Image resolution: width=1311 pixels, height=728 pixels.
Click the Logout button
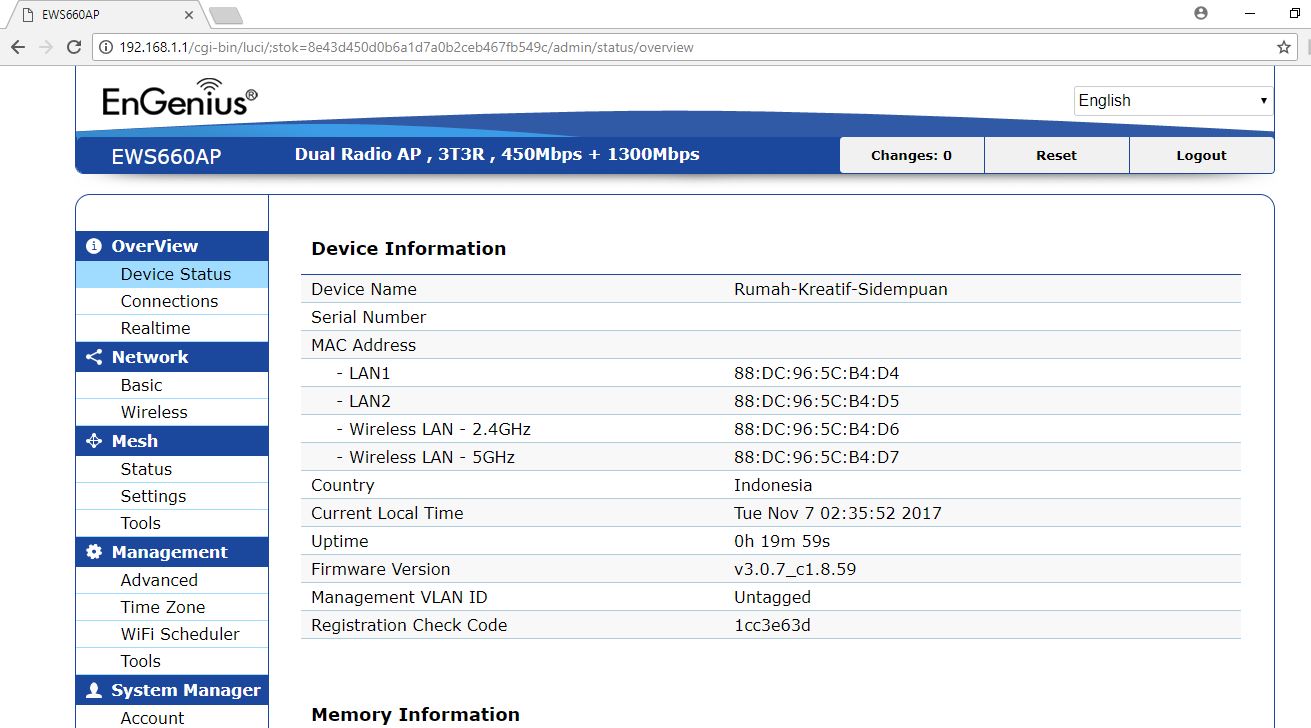(1201, 155)
